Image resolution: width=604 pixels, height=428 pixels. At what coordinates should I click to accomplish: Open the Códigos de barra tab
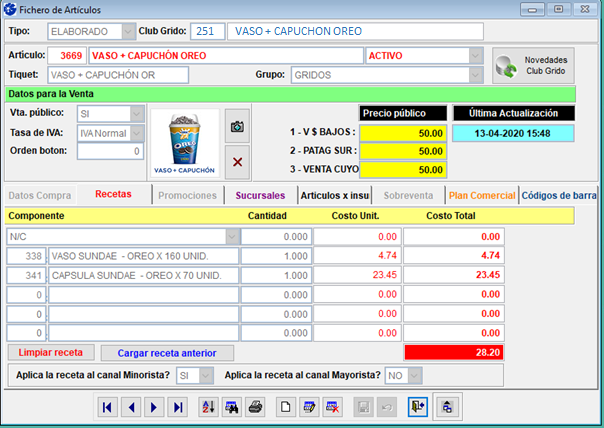[x=559, y=196]
